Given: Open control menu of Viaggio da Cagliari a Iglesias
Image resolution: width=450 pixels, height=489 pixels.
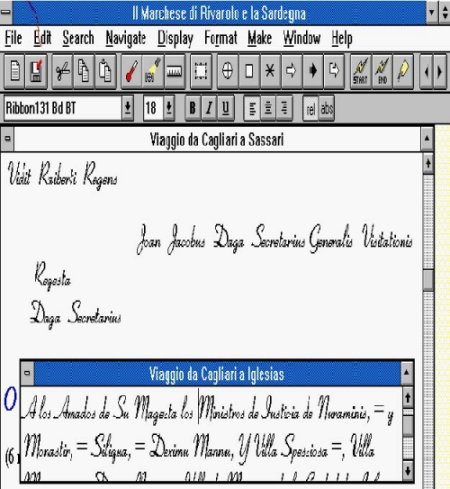Looking at the screenshot, I should pos(27,373).
